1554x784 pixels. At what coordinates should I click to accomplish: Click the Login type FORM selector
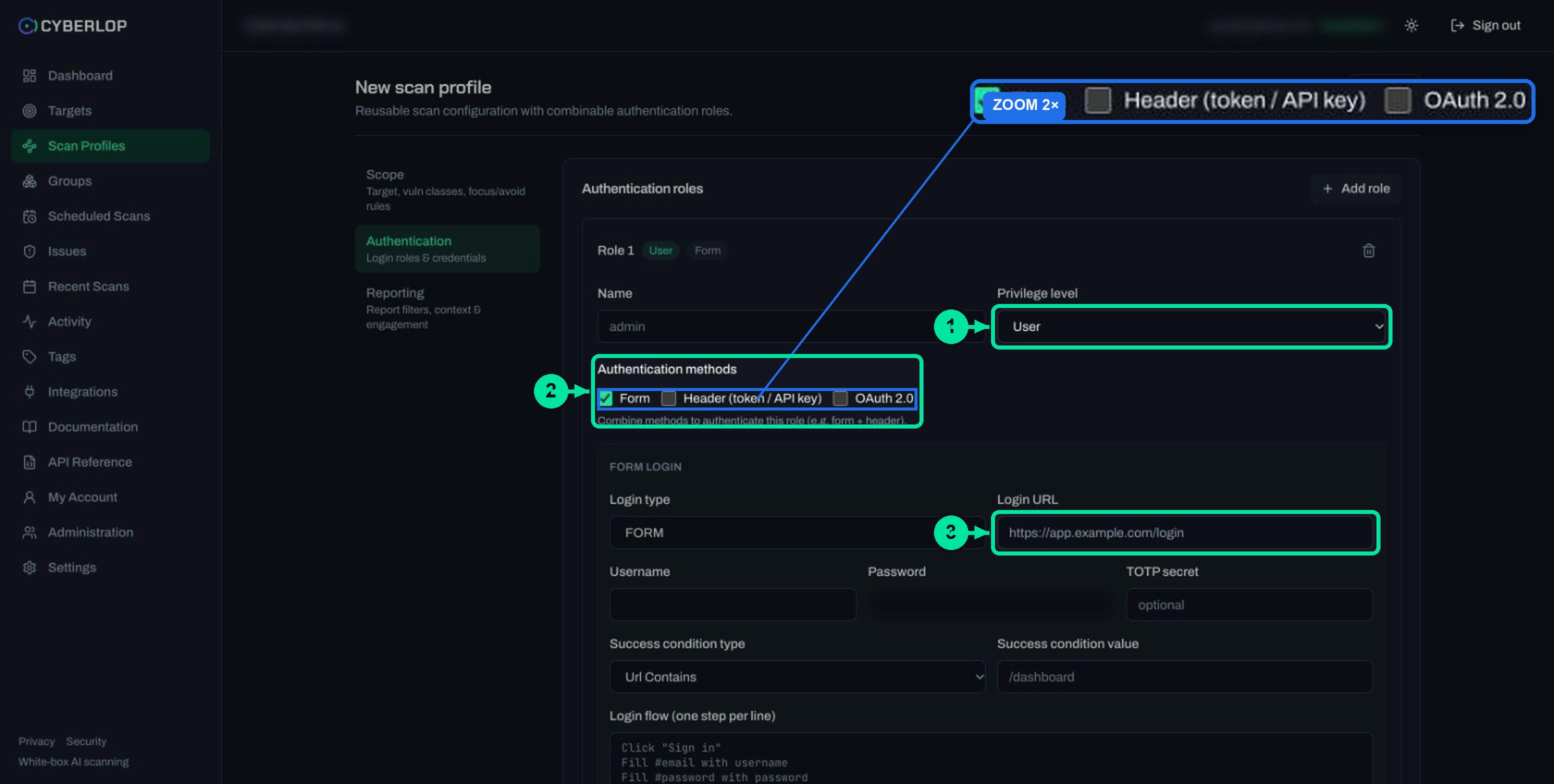tap(797, 533)
